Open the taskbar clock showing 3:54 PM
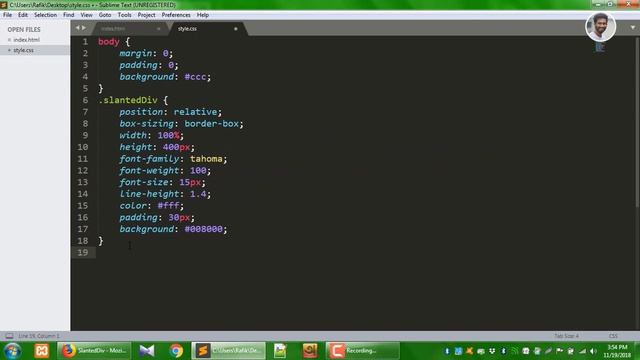This screenshot has width=640, height=360. coord(617,351)
